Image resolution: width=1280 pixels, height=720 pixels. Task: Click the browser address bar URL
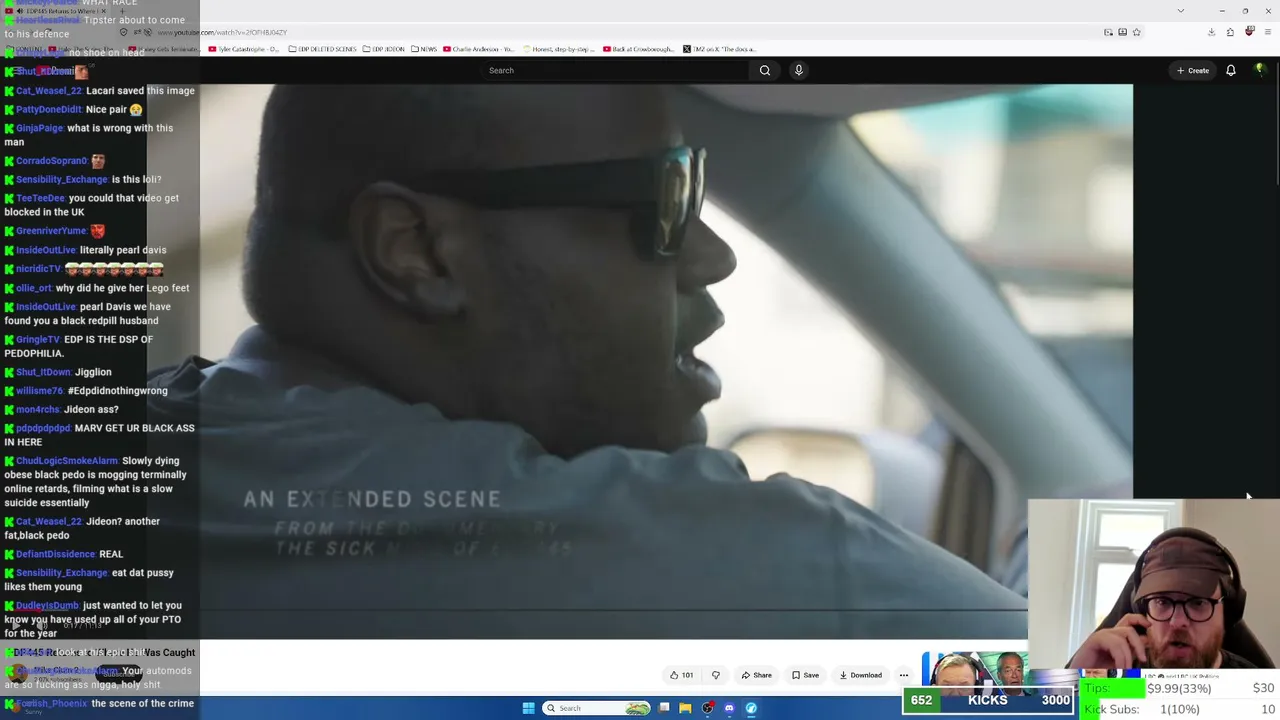222,32
